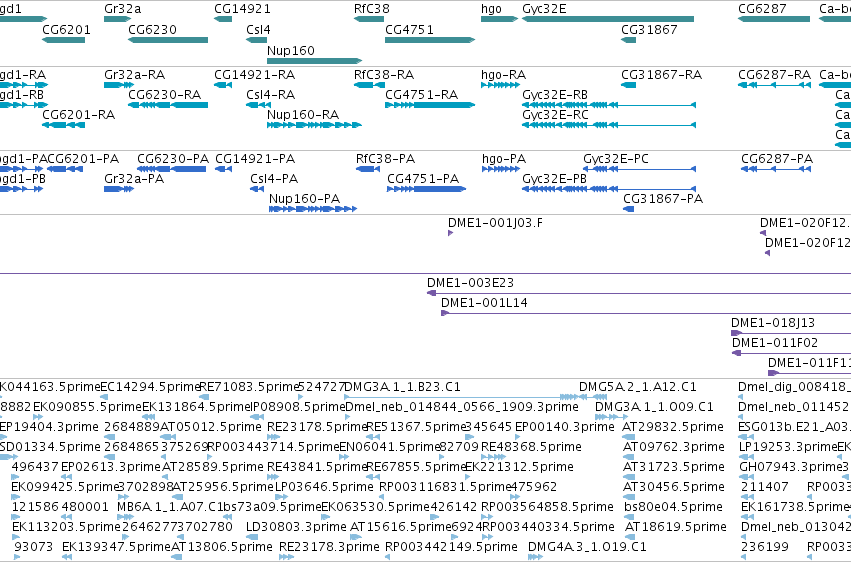Select the RP003440334.5prime EST label
851x562 pixels.
pos(549,527)
